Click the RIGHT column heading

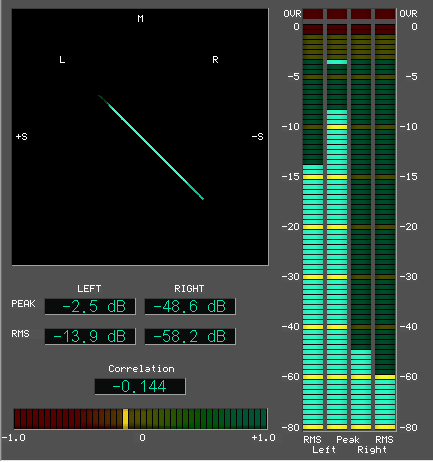(189, 289)
